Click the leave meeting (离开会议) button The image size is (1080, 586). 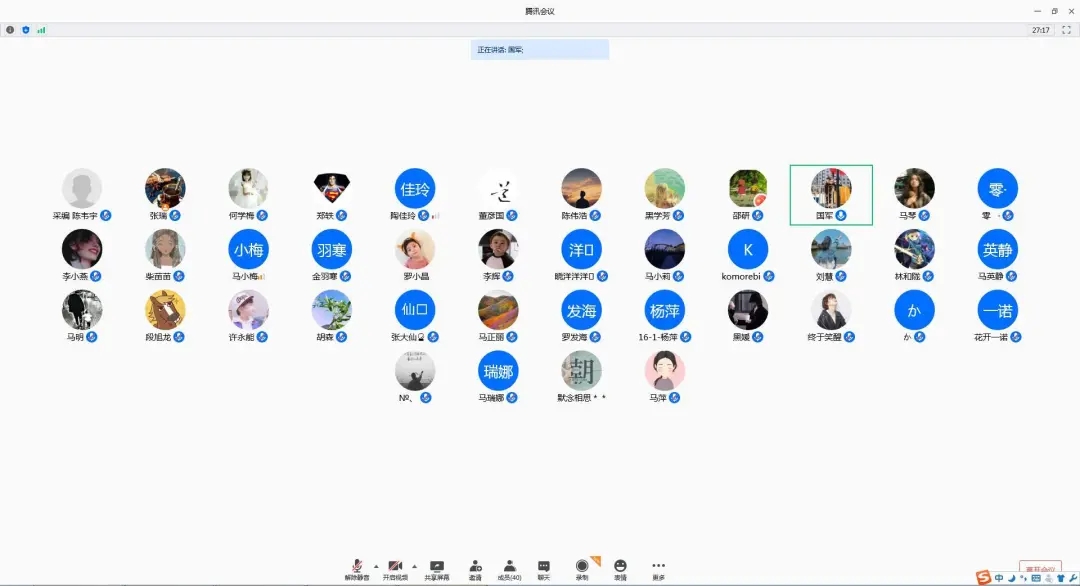pyautogui.click(x=1040, y=567)
